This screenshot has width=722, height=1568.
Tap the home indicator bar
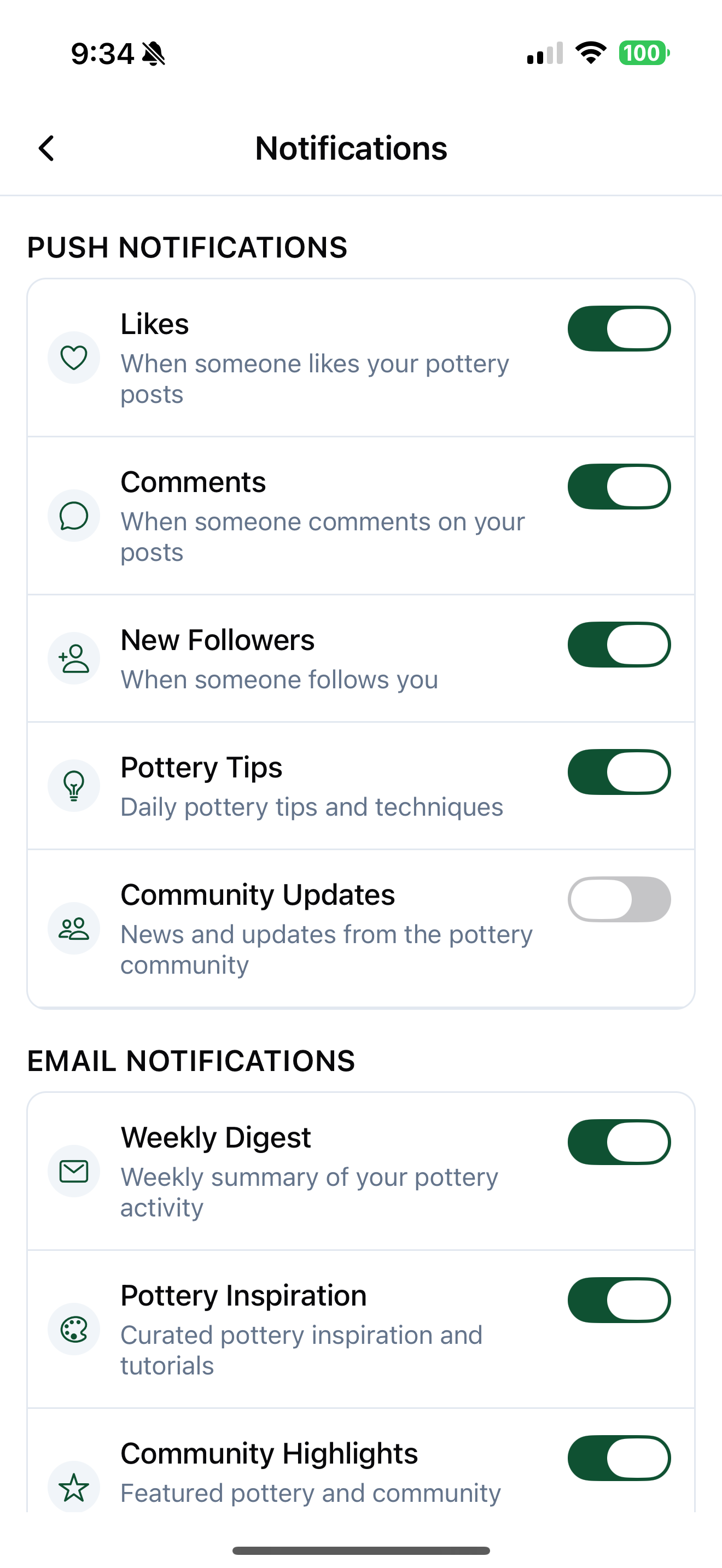tap(361, 1551)
